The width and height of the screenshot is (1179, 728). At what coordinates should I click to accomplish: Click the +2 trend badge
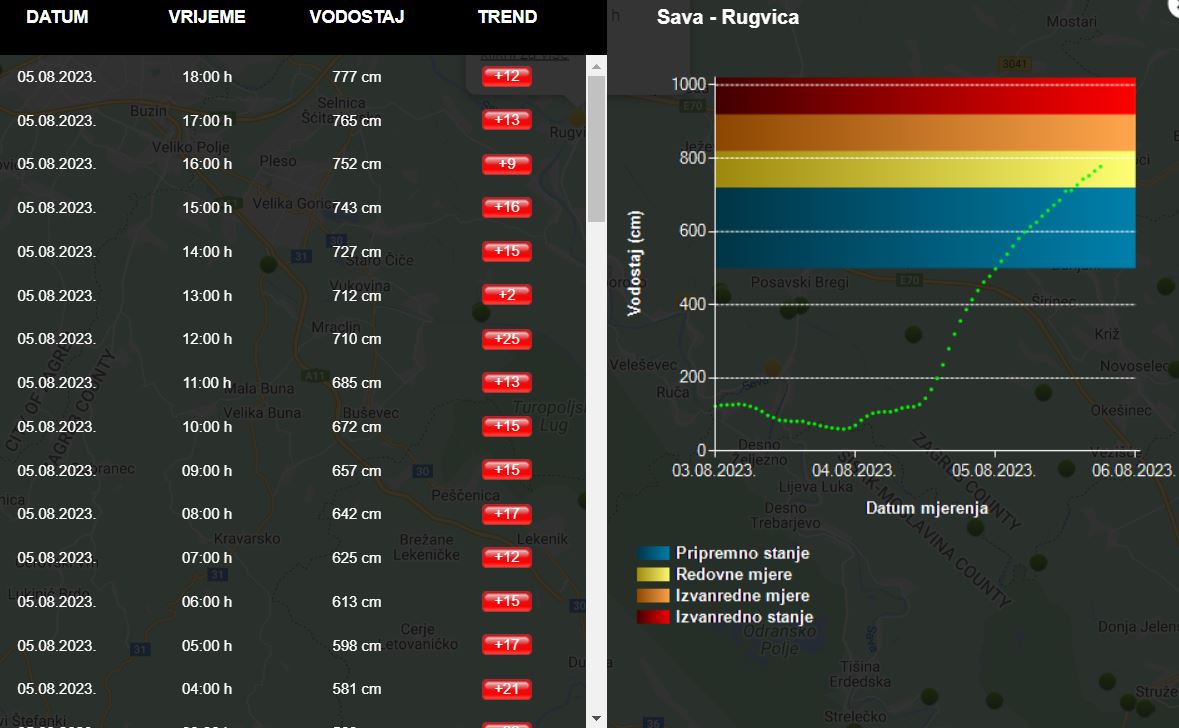click(x=507, y=295)
